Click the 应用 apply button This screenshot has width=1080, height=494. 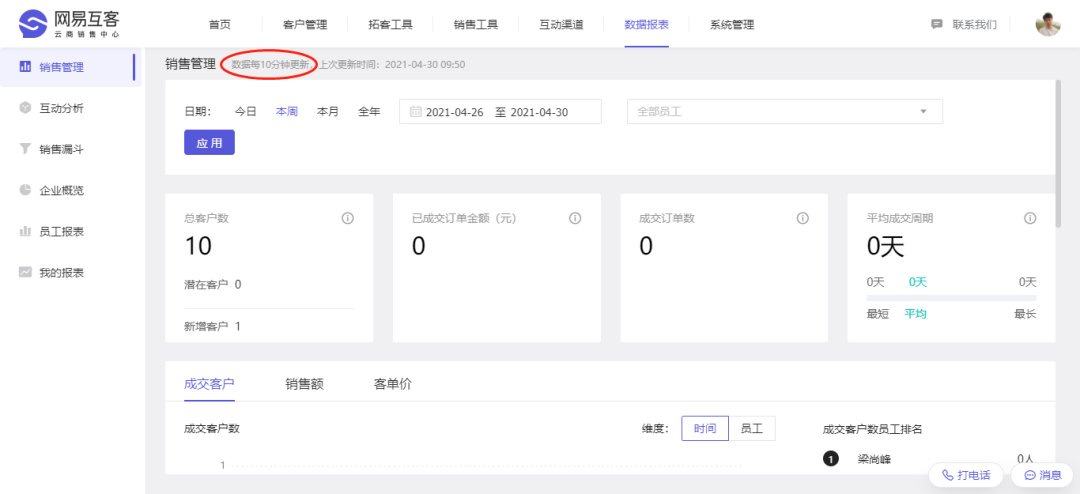coord(209,143)
